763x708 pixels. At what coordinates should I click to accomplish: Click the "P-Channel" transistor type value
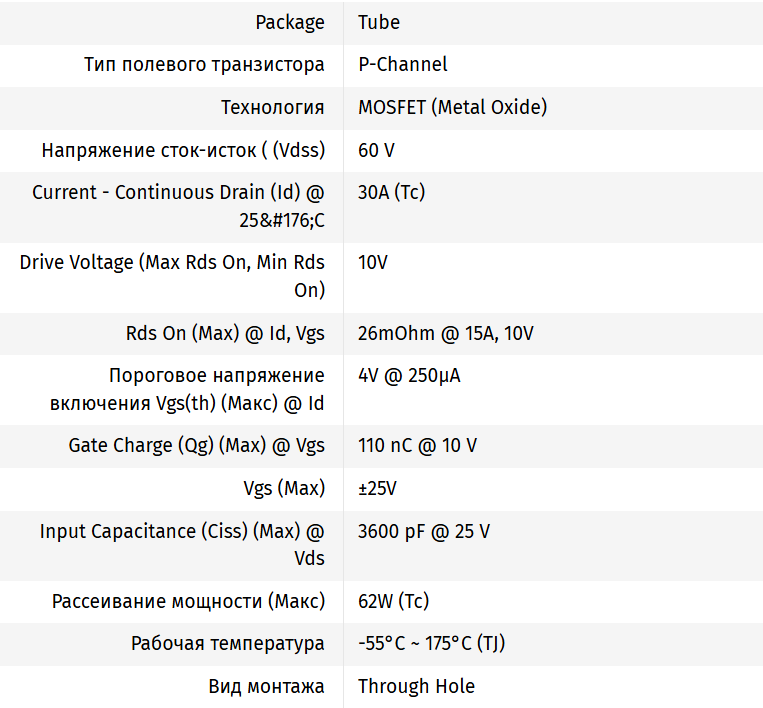[x=402, y=65]
